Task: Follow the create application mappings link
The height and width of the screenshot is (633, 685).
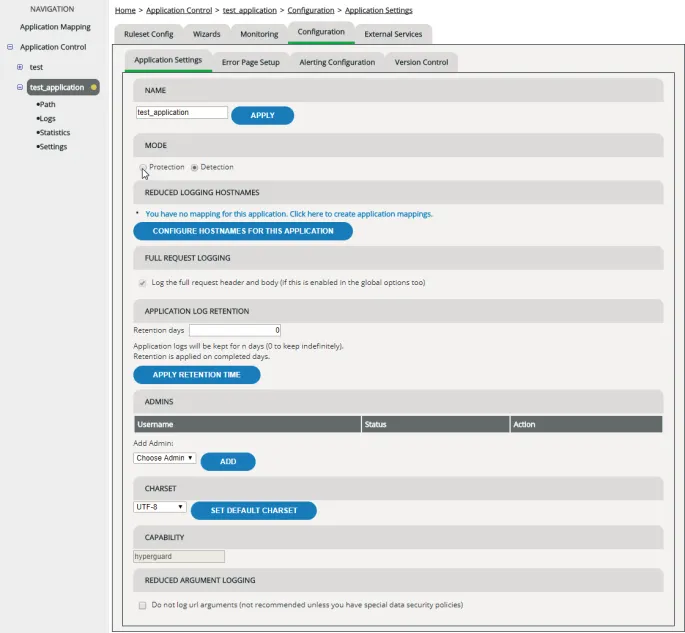Action: click(x=289, y=214)
